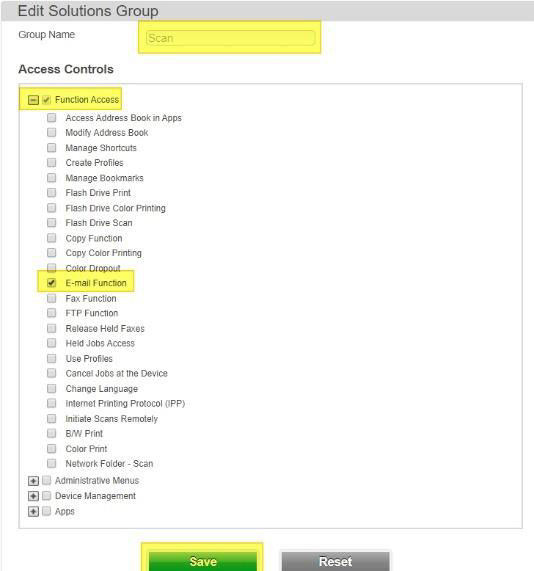Collapse the Function Access tree node
This screenshot has width=534, height=571.
pos(33,100)
